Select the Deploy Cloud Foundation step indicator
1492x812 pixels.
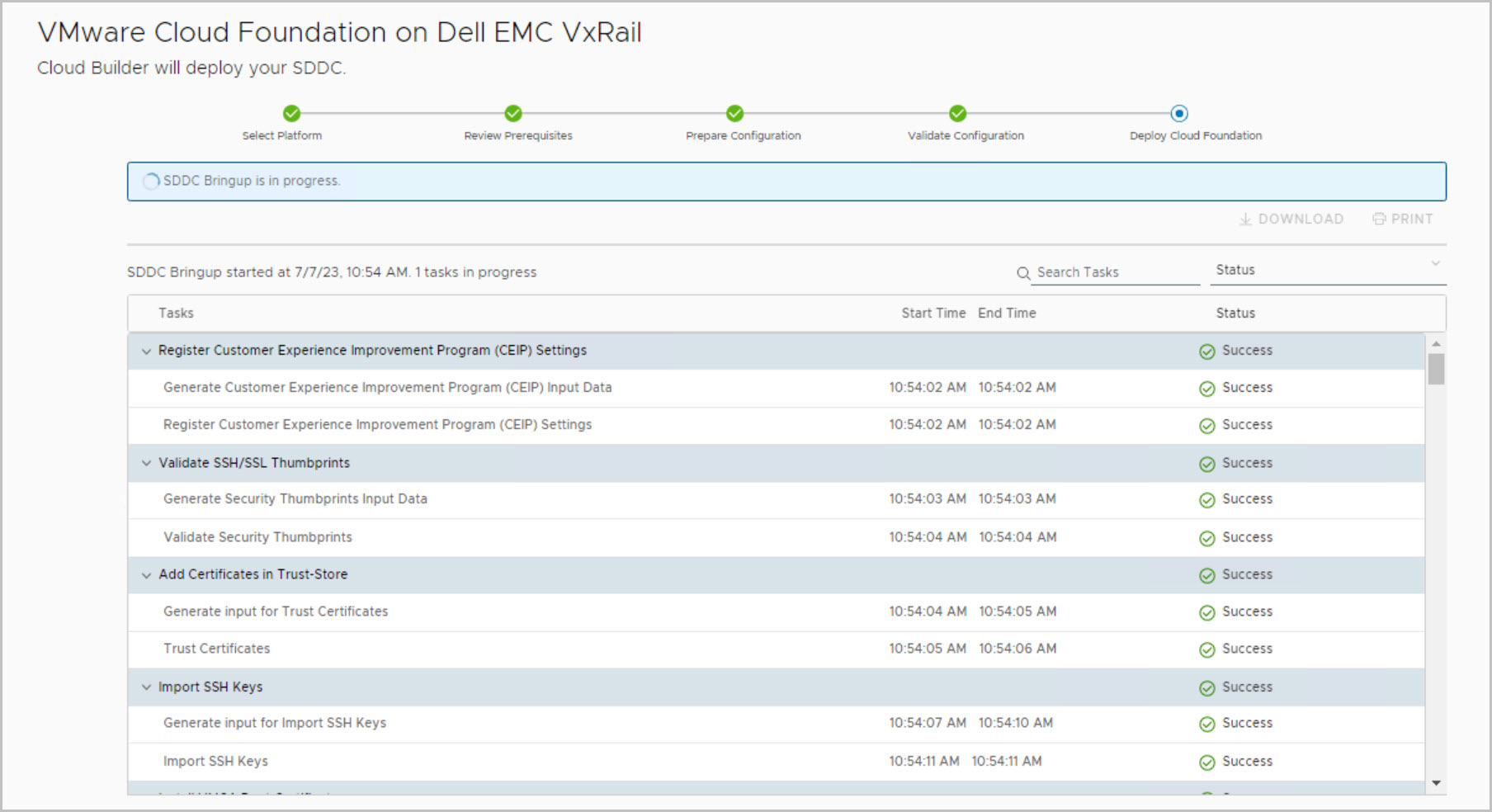click(1179, 113)
